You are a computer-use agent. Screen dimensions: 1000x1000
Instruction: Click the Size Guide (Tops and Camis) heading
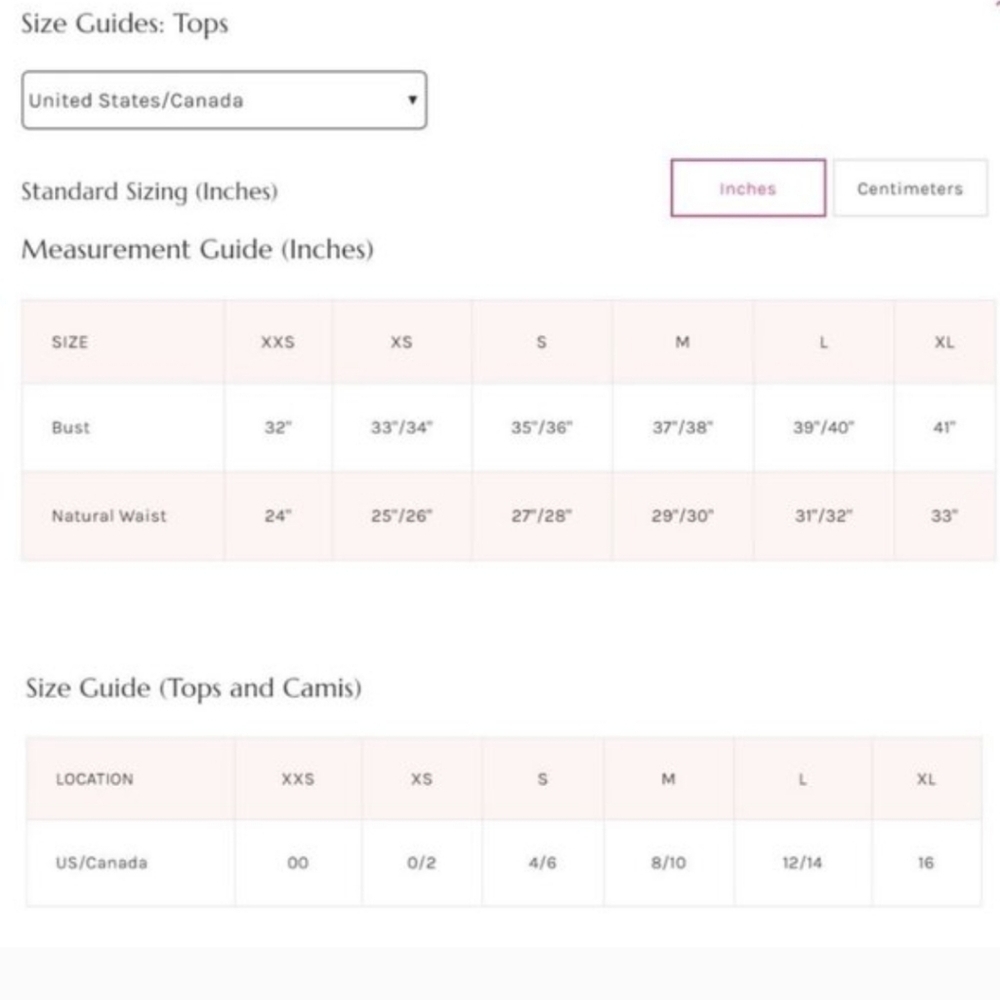pos(193,688)
